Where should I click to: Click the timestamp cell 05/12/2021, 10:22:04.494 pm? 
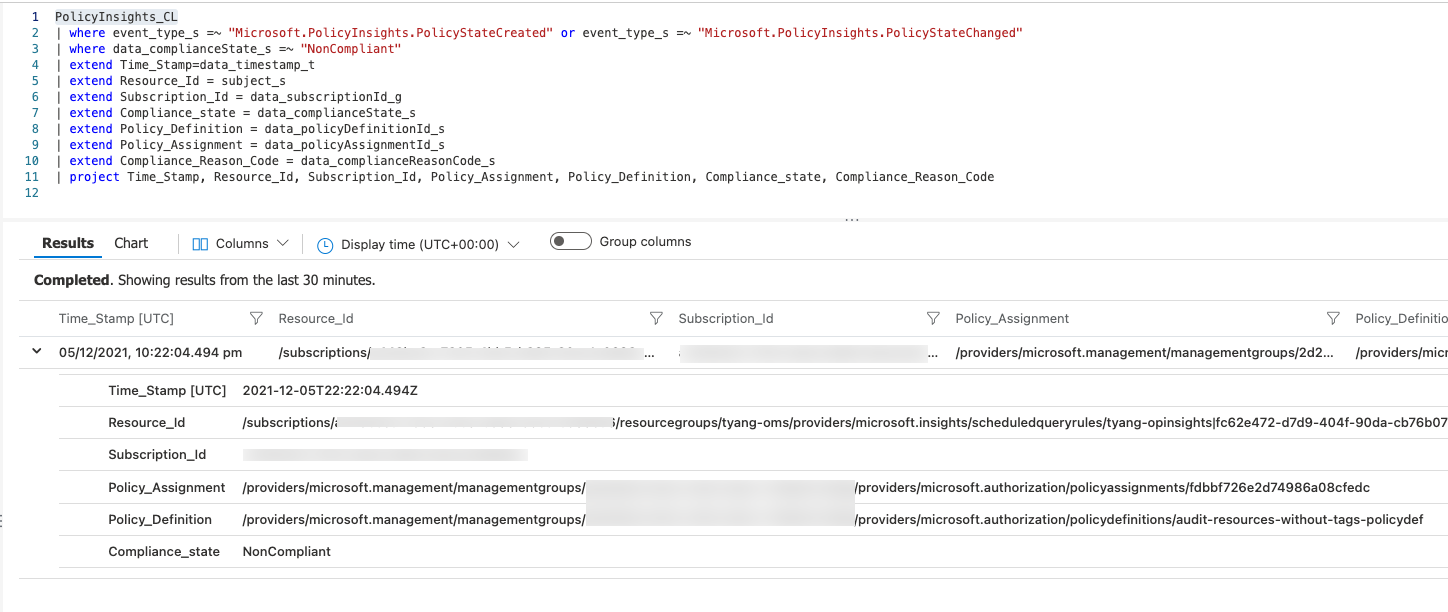tap(150, 352)
